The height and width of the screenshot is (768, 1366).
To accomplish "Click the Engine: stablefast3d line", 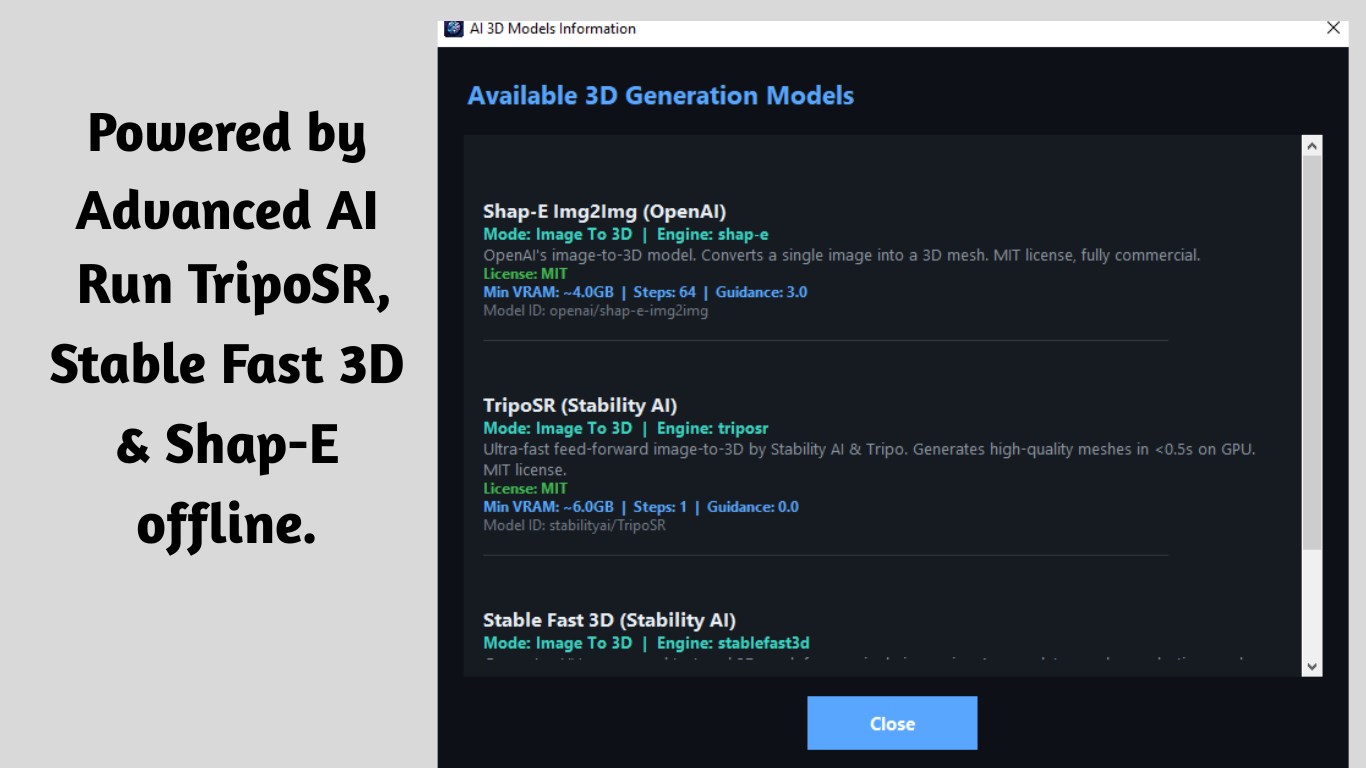I will tap(646, 642).
